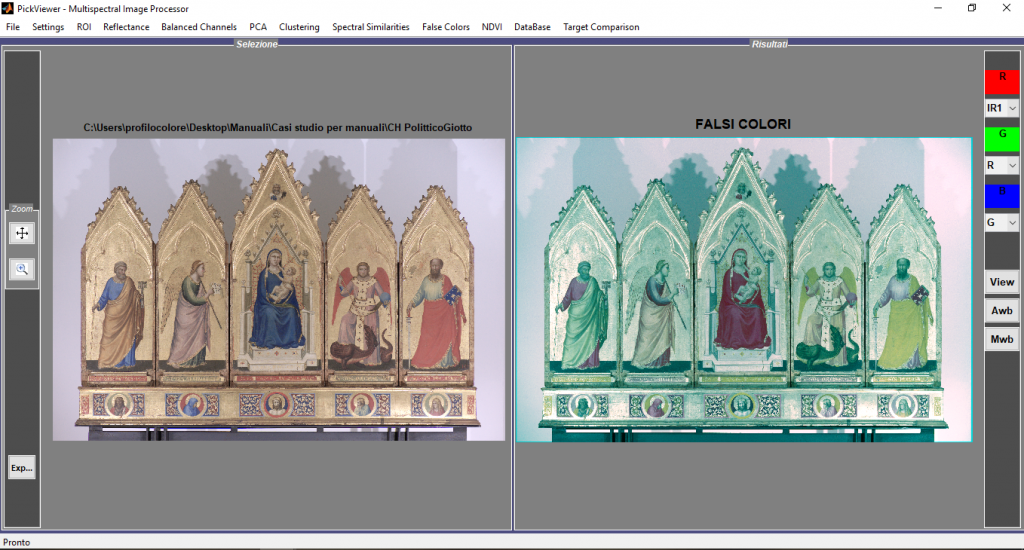Open the PCA menu
Image resolution: width=1024 pixels, height=550 pixels.
(258, 27)
